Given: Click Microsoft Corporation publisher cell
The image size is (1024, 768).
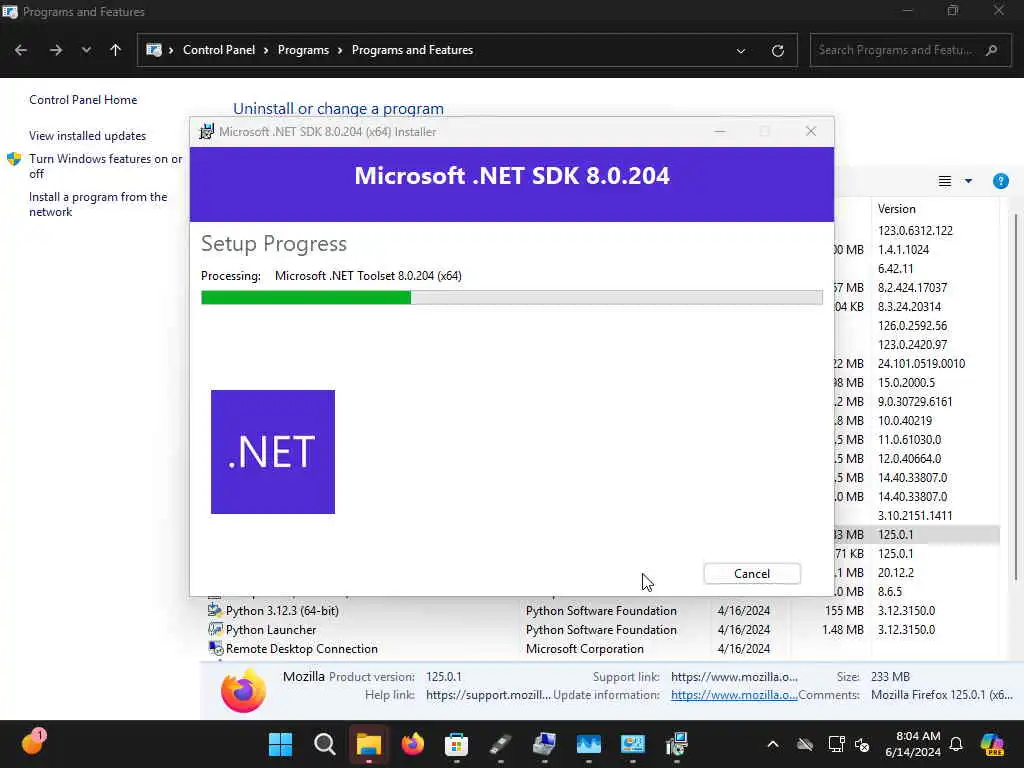Looking at the screenshot, I should point(584,648).
